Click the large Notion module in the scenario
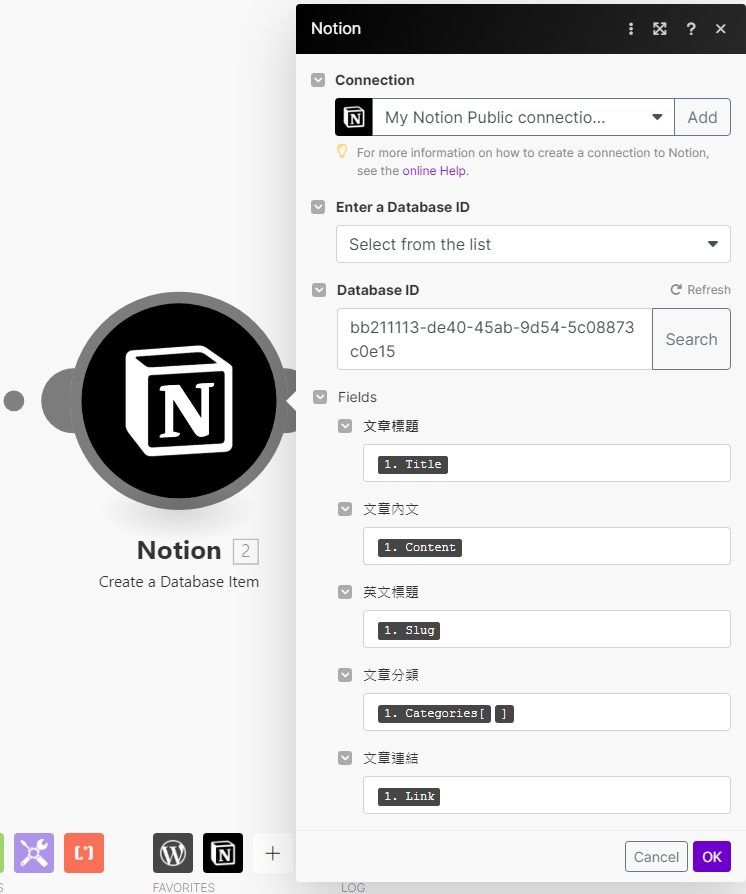Viewport: 746px width, 894px height. (x=178, y=400)
